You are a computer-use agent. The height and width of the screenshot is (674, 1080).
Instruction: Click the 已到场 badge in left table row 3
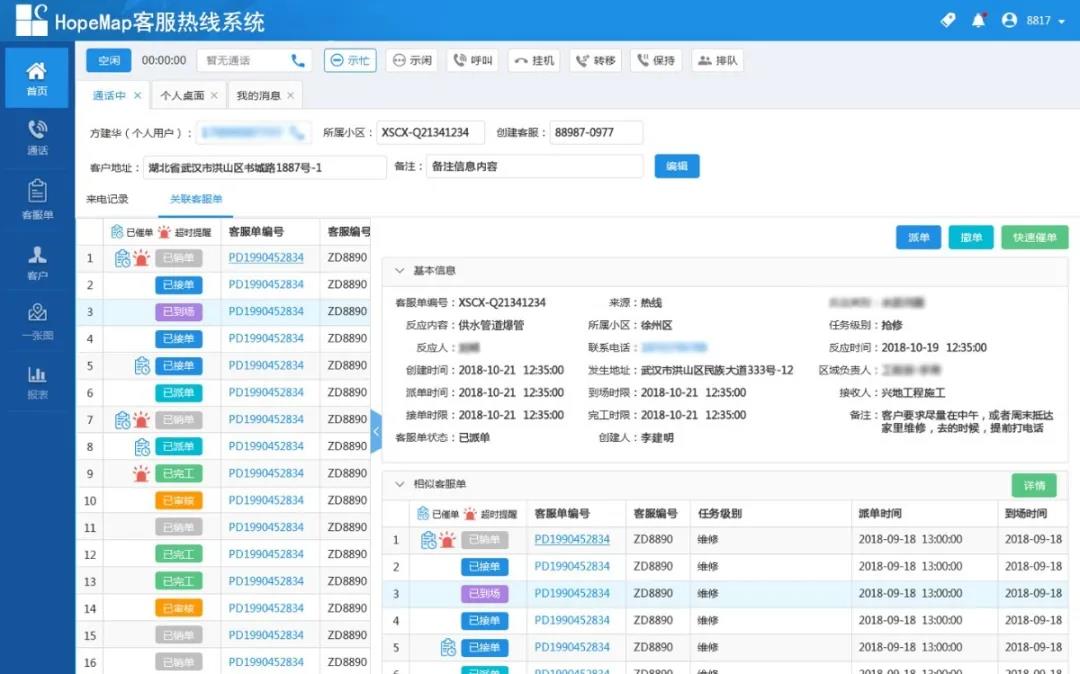click(x=178, y=312)
